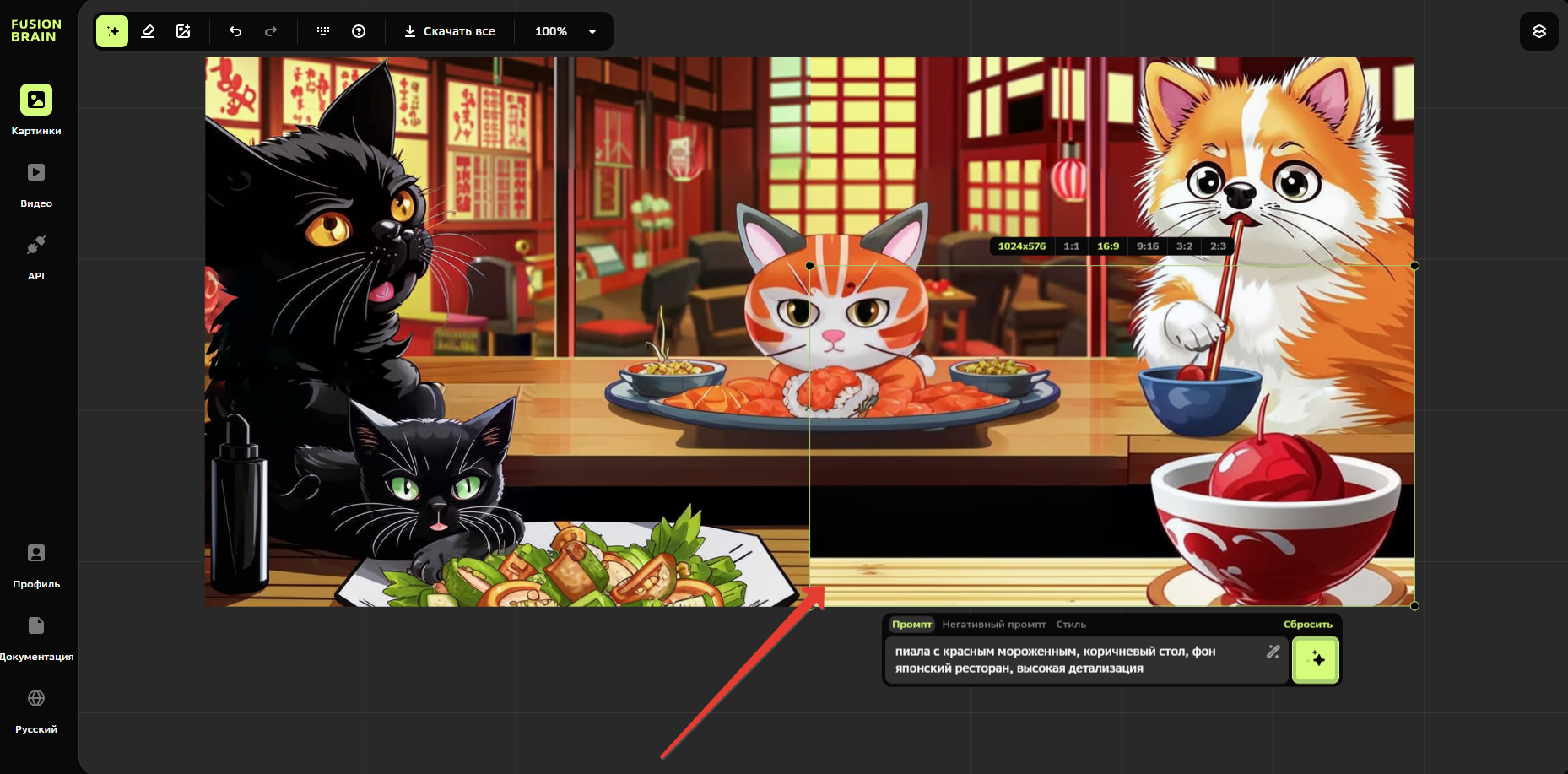Screen dimensions: 1568x774
Task: Open the Видео section in the sidebar
Action: (36, 185)
